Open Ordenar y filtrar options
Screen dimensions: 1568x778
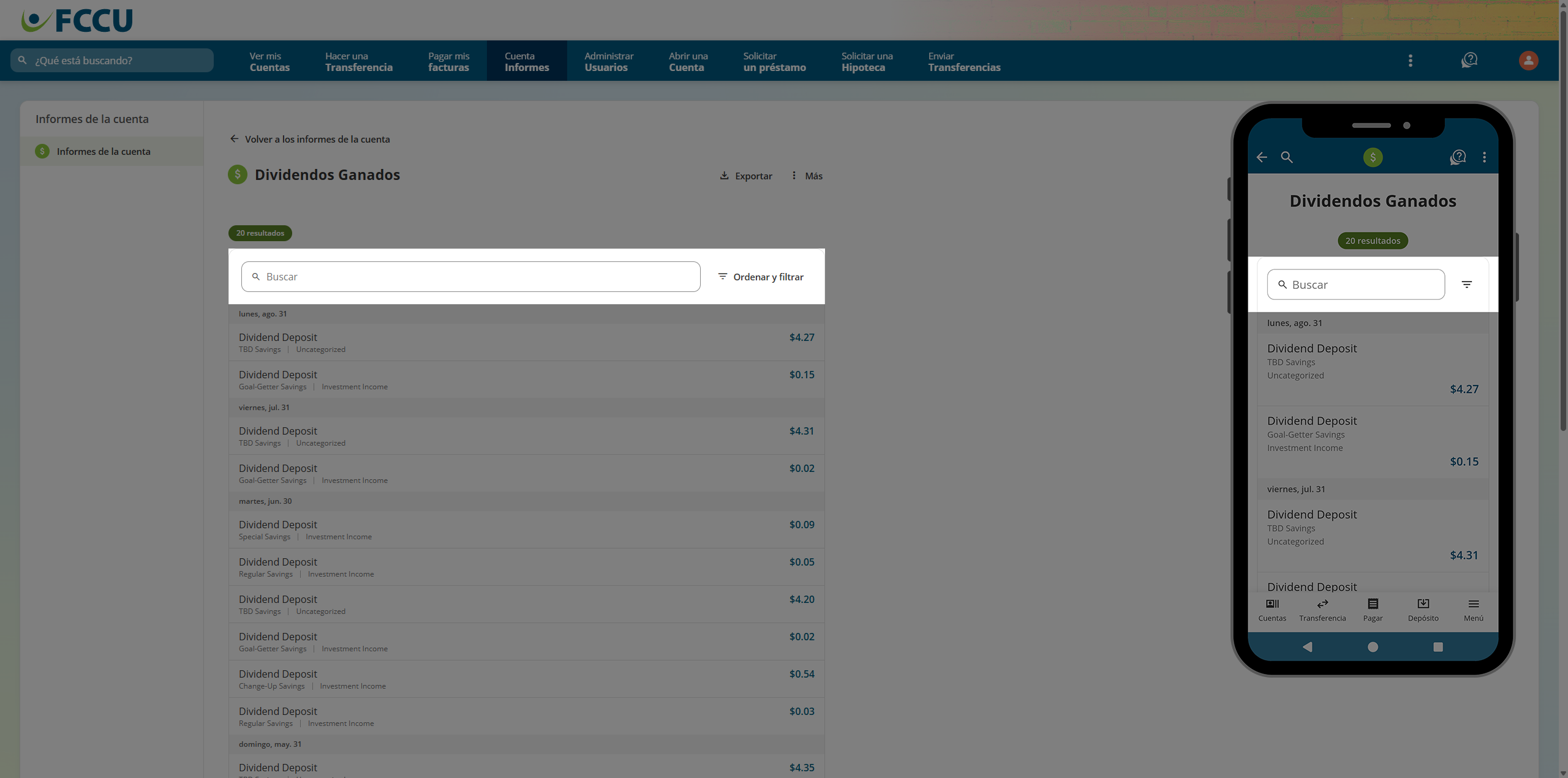(x=761, y=277)
